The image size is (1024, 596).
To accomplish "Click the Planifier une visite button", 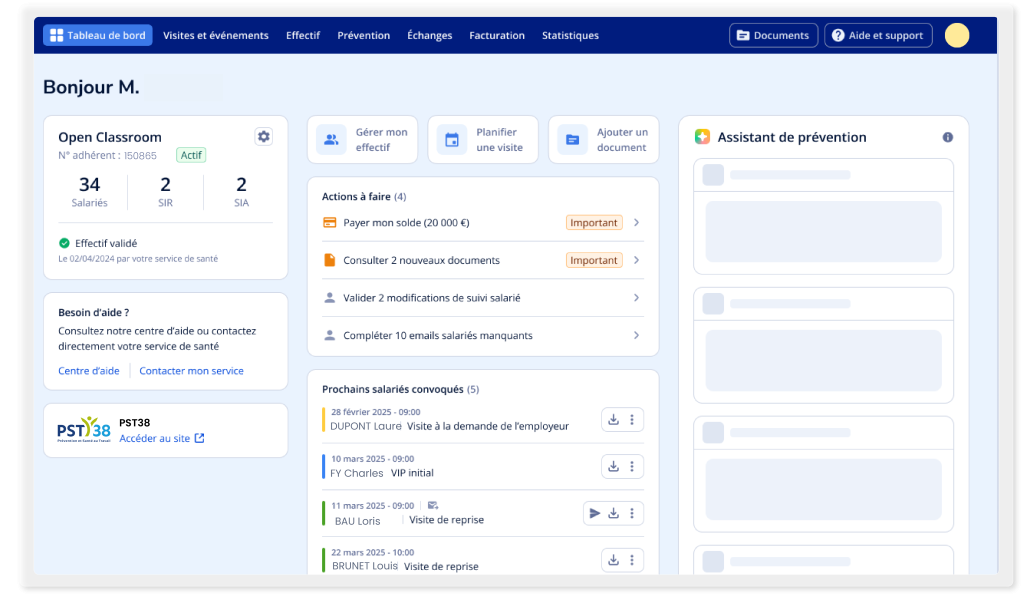I will tap(483, 140).
